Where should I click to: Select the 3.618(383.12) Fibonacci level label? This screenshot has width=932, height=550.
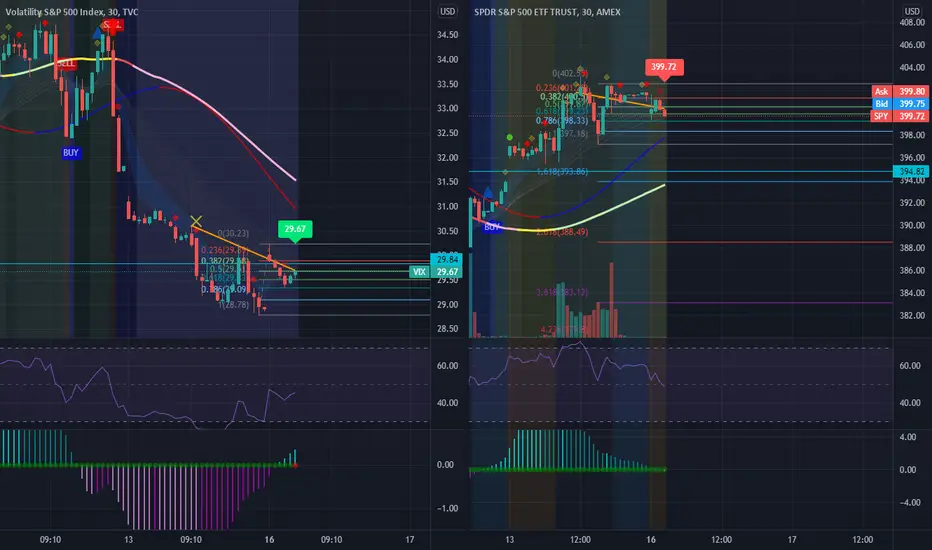(562, 292)
